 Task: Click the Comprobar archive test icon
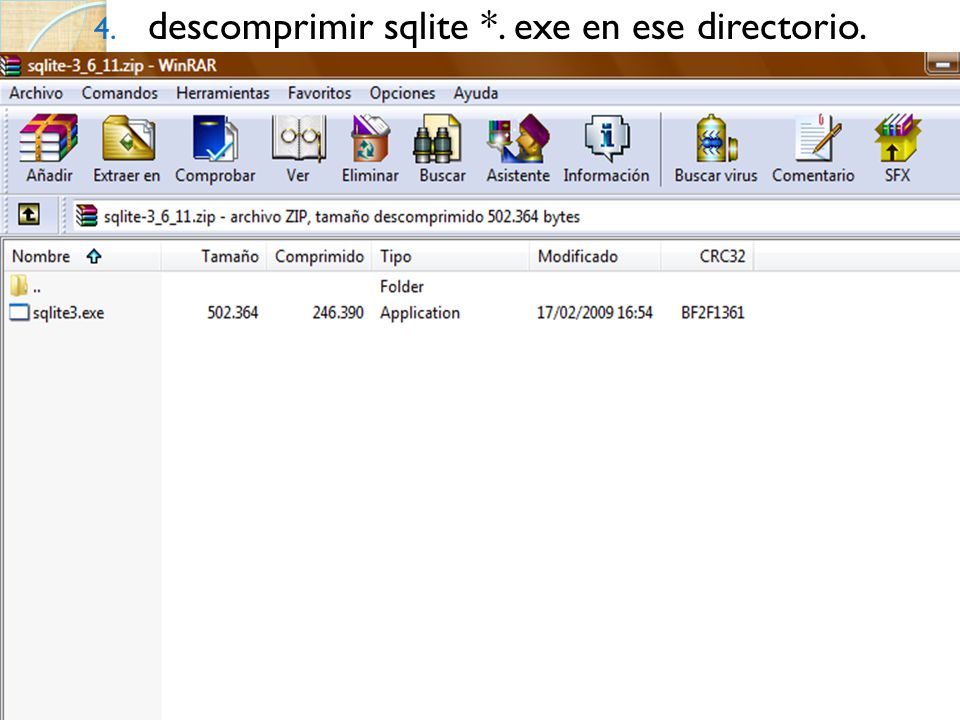click(x=215, y=138)
